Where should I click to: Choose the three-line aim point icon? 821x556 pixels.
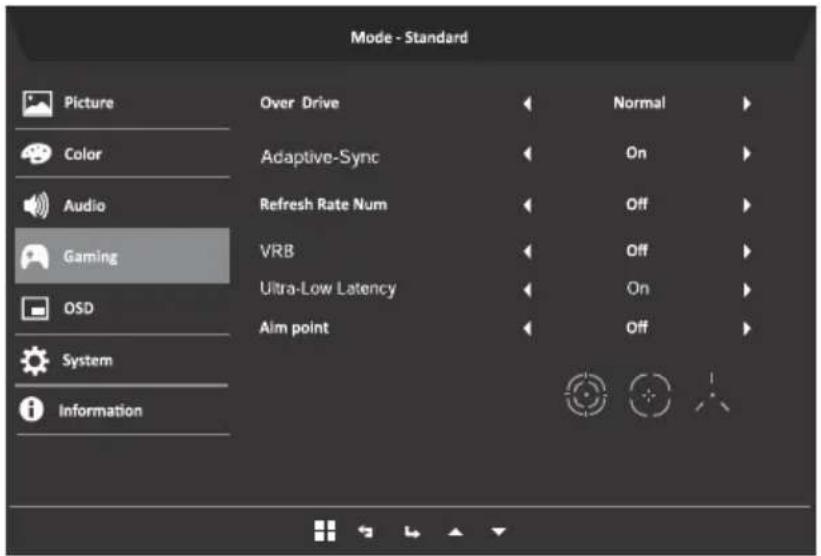click(712, 393)
